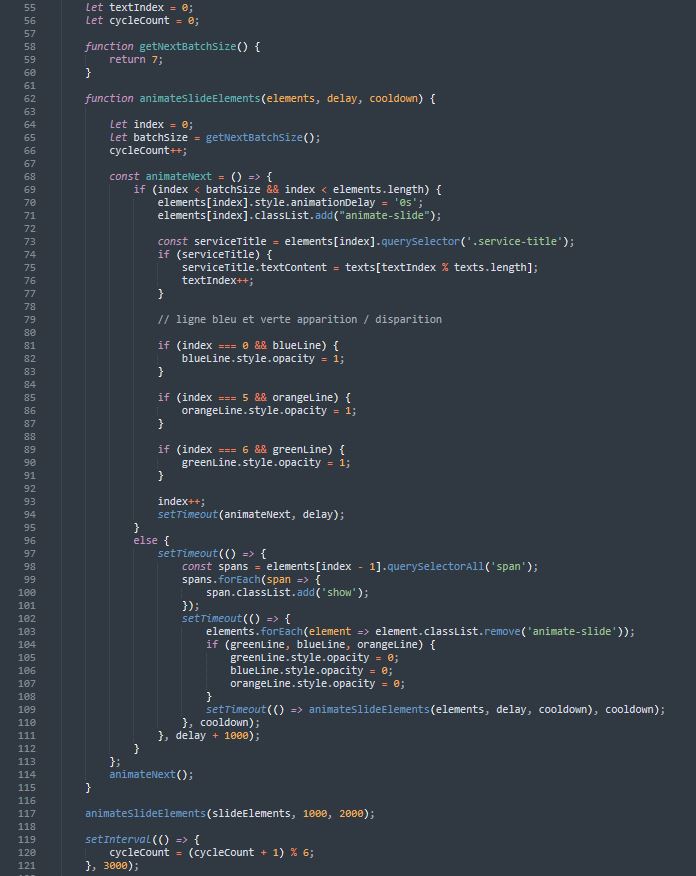Image resolution: width=696 pixels, height=876 pixels.
Task: Click 'animateSlideElements' in function declaration on line 62
Action: click(x=199, y=98)
